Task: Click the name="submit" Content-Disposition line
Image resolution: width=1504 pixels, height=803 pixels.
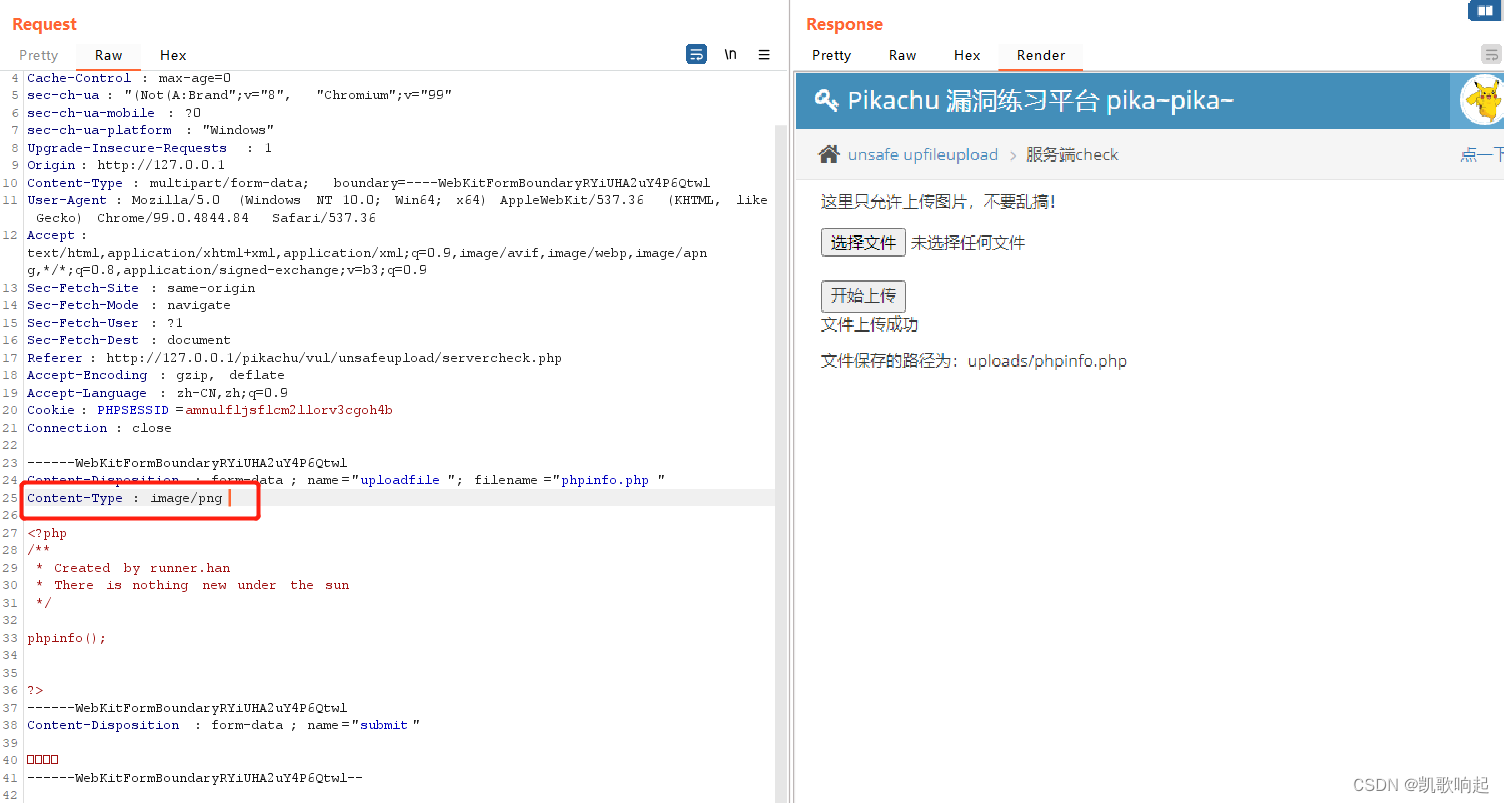Action: click(x=223, y=725)
